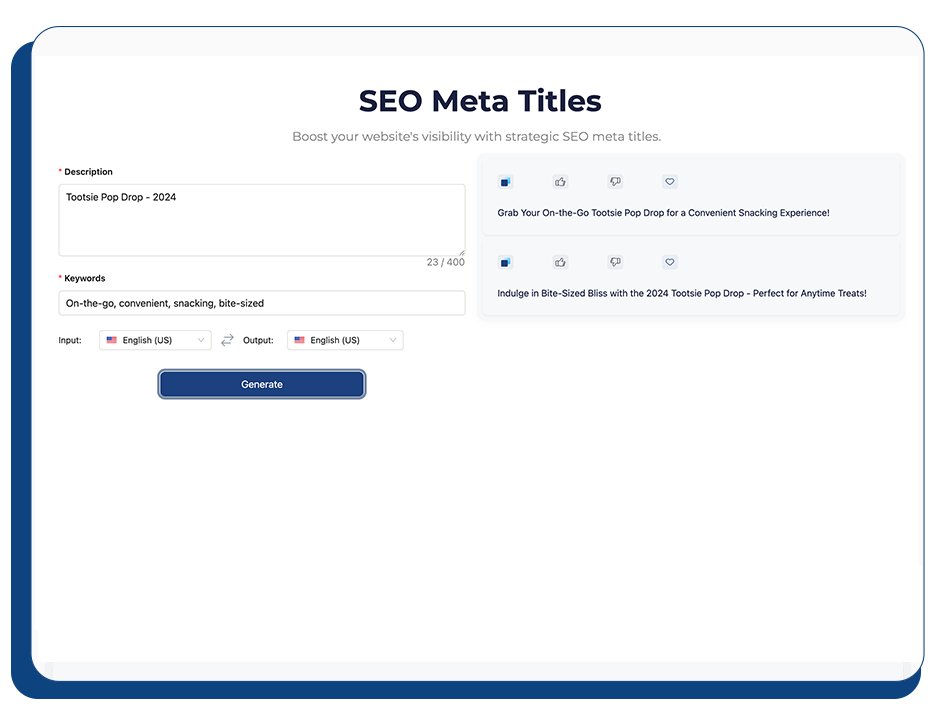
Task: Swap the input and output languages
Action: (227, 340)
